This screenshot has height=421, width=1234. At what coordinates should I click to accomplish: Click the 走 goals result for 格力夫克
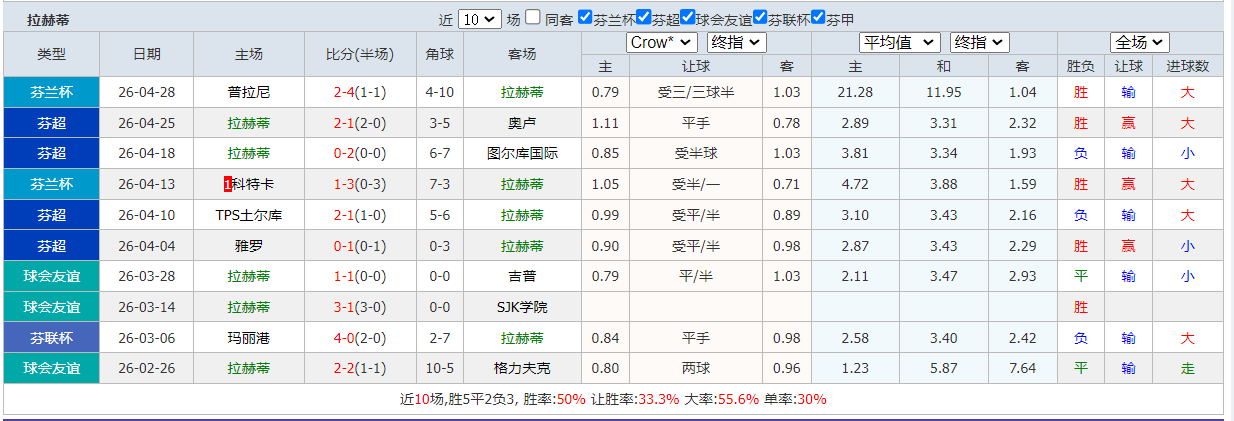coord(1187,368)
